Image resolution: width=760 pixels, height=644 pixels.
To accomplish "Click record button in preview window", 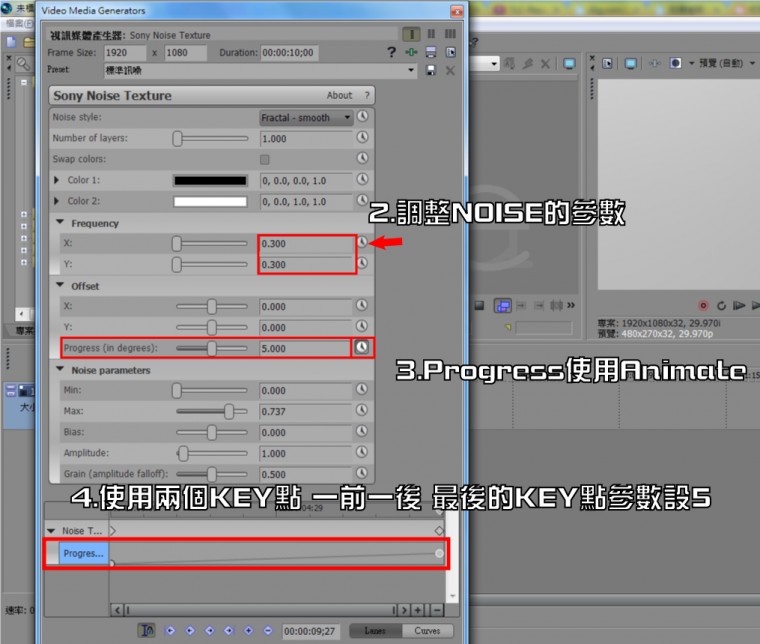I will click(703, 305).
